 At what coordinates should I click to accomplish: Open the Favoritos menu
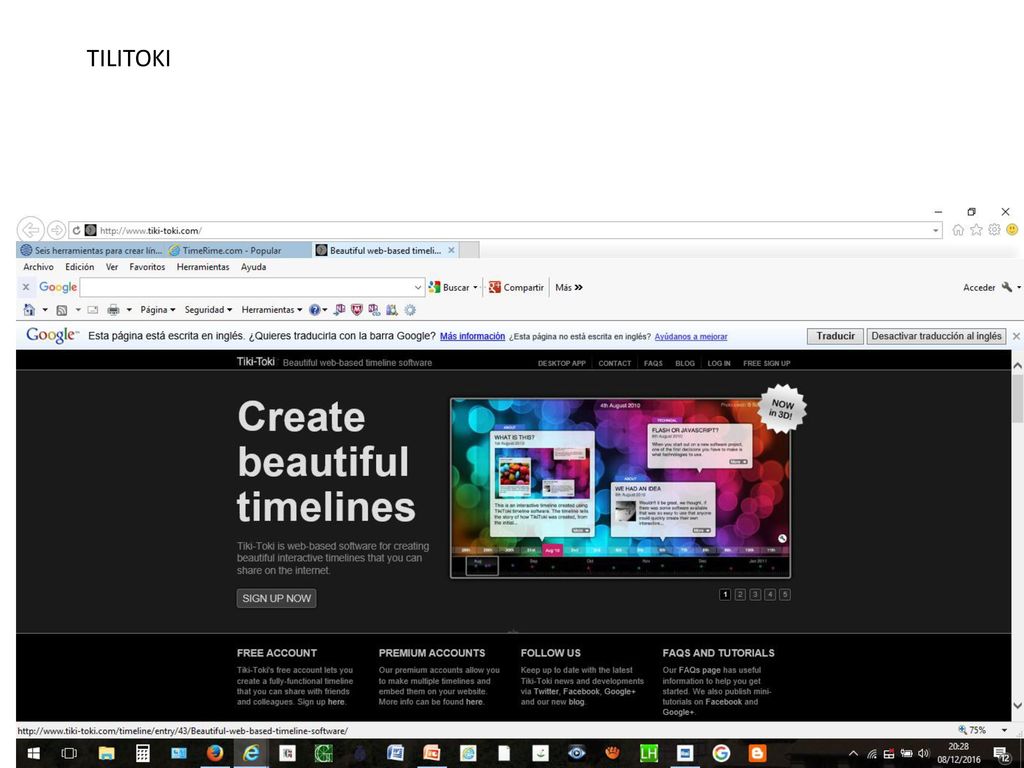click(x=147, y=266)
